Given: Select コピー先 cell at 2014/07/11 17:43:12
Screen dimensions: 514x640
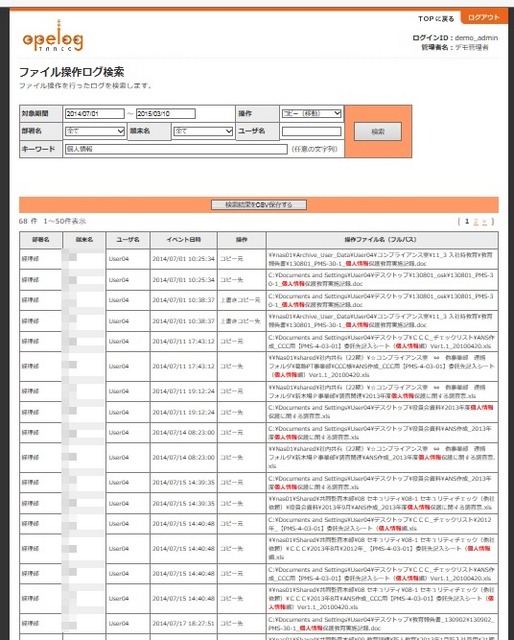Looking at the screenshot, I should (242, 366).
